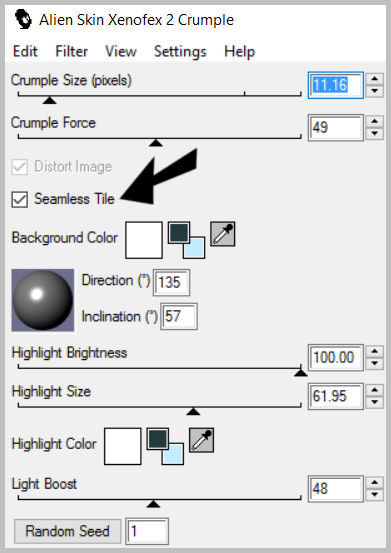Click the Direction degrees input field
This screenshot has width=391, height=553.
point(171,282)
